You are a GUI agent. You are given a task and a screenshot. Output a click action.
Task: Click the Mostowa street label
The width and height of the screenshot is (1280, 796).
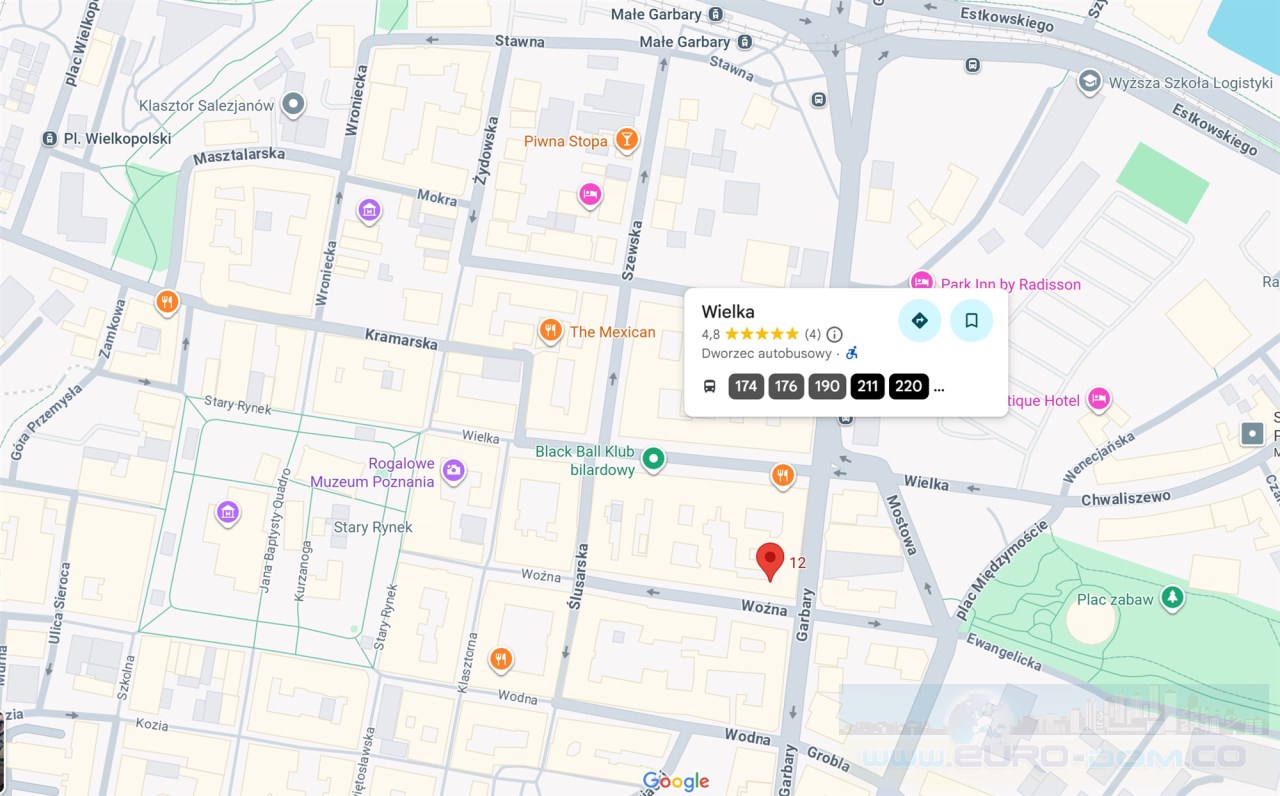(902, 526)
